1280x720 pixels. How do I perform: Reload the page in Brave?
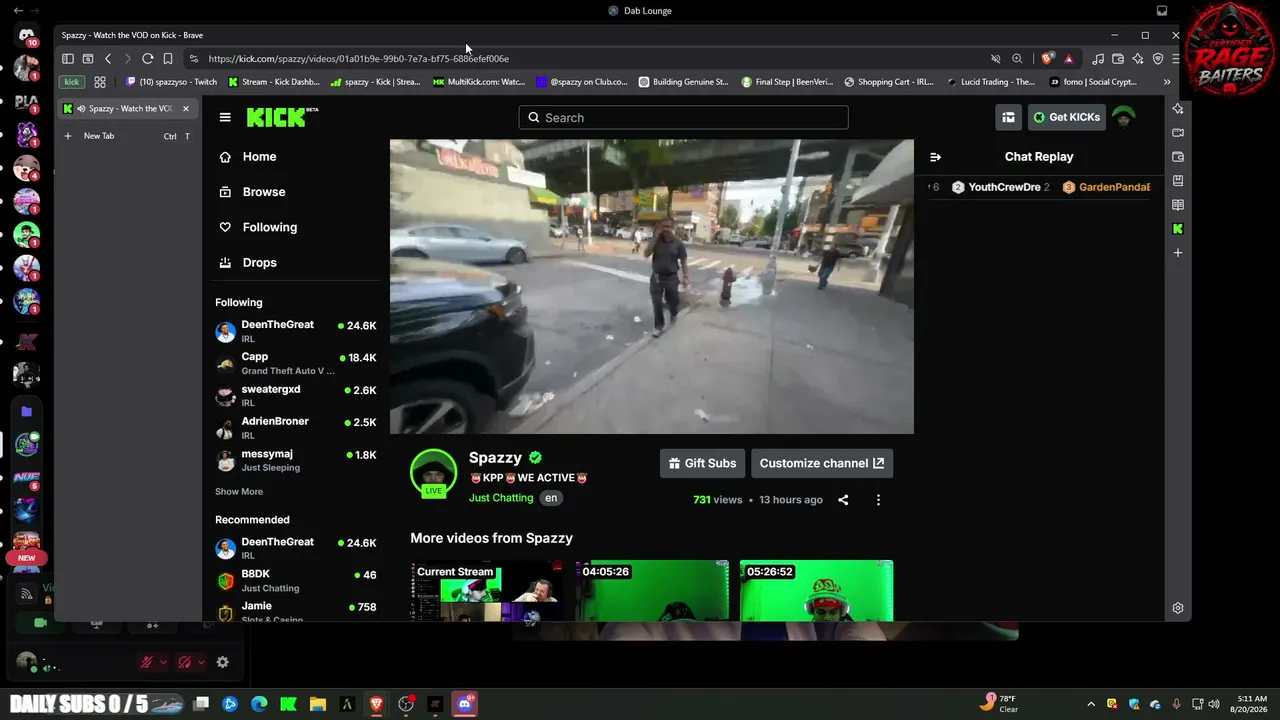147,59
